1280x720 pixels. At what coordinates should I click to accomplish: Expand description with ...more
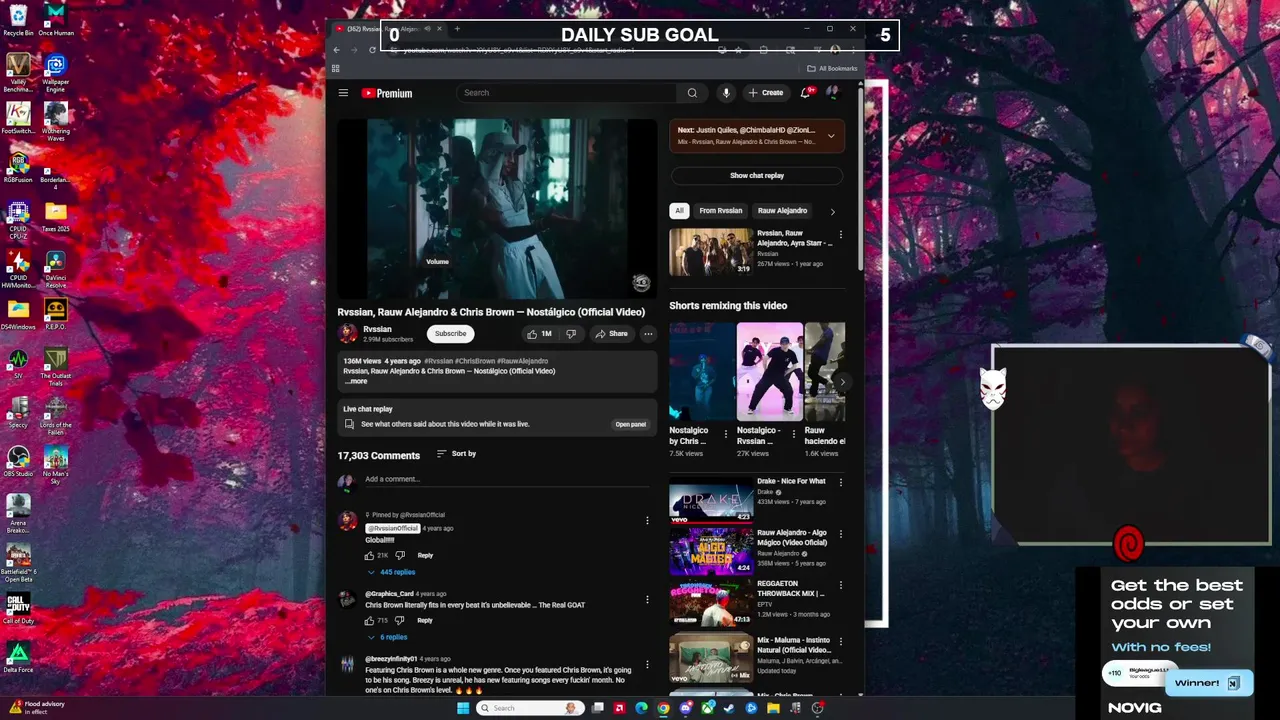point(356,381)
